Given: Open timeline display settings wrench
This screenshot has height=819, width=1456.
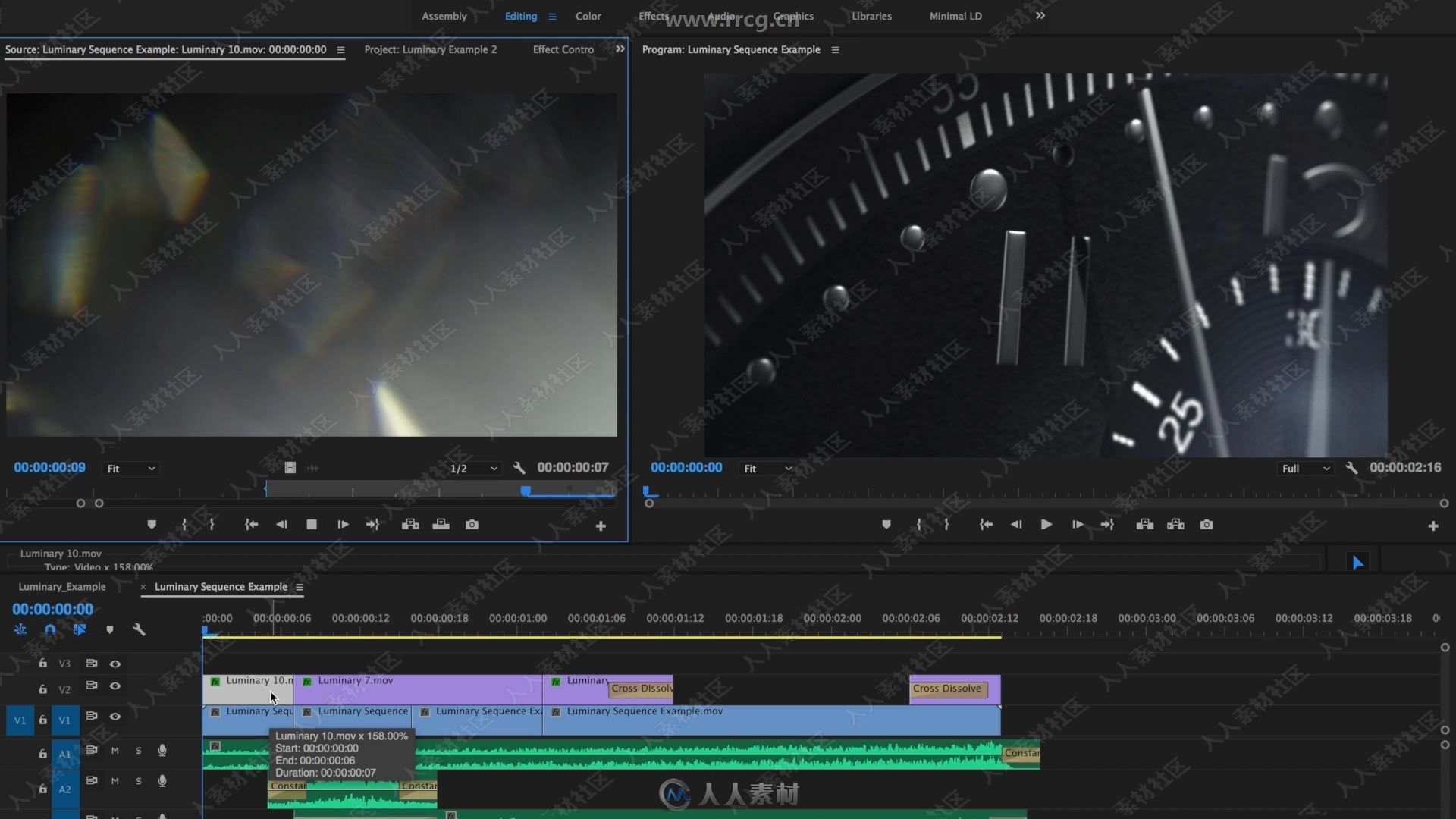Looking at the screenshot, I should click(139, 629).
